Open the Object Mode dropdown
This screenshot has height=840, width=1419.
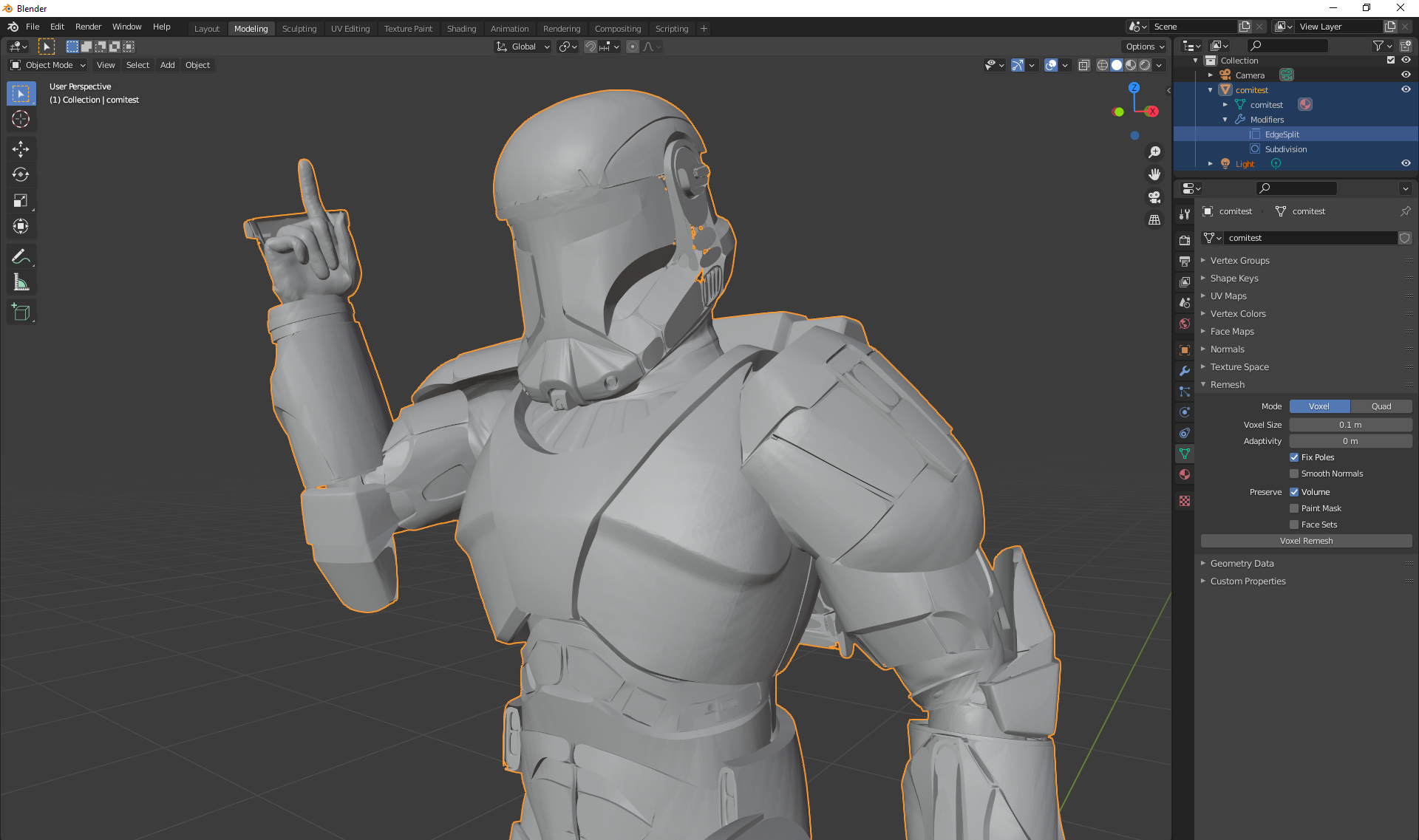pyautogui.click(x=48, y=65)
